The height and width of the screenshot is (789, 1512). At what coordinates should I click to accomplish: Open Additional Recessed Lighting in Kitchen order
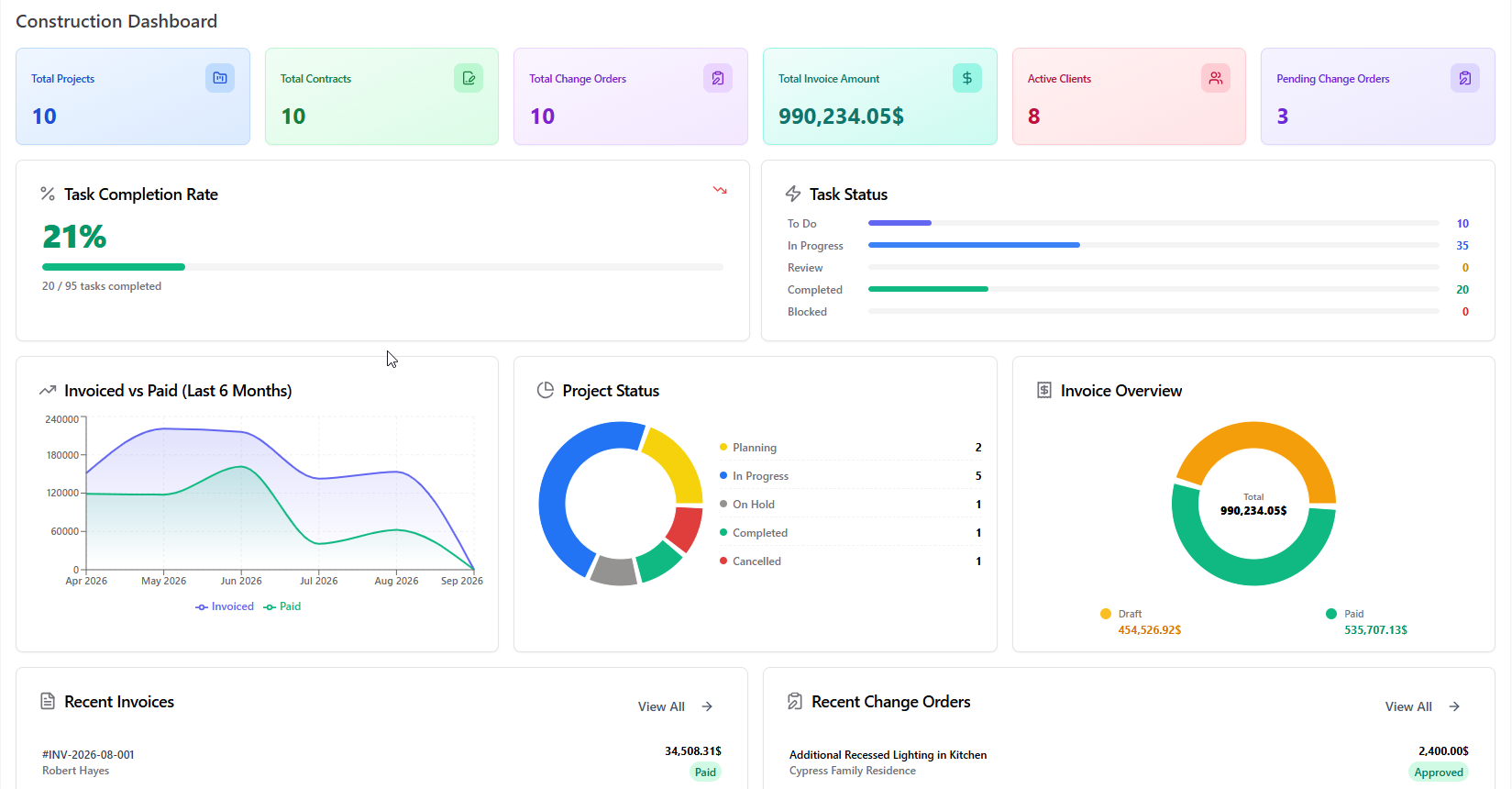pos(888,755)
